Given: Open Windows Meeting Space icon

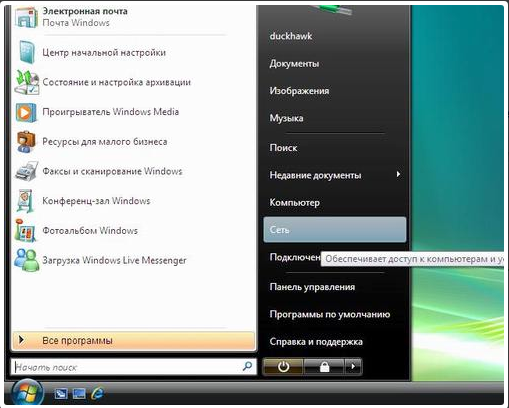Looking at the screenshot, I should (x=25, y=201).
